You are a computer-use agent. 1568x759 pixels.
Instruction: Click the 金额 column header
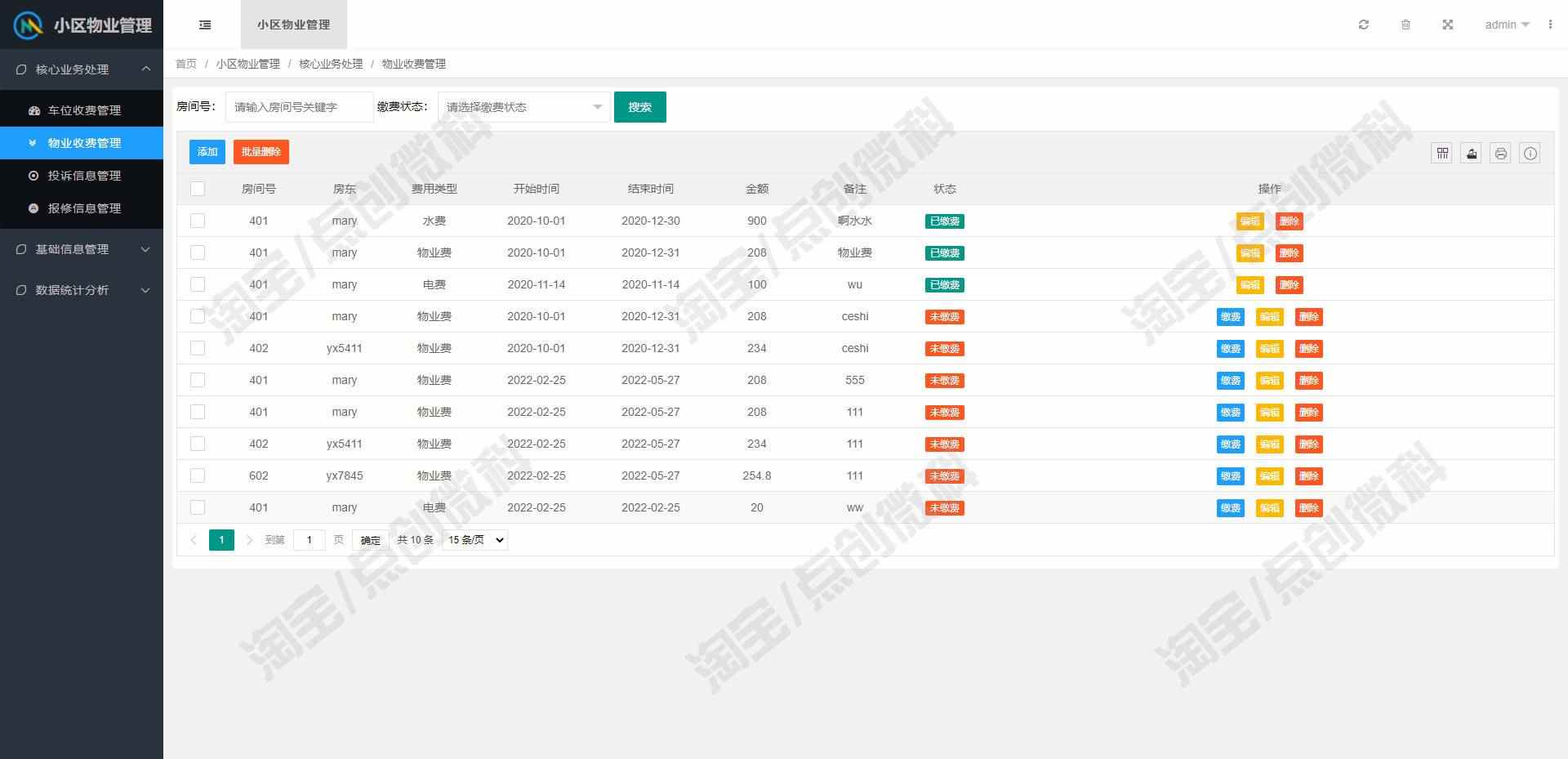tap(757, 189)
